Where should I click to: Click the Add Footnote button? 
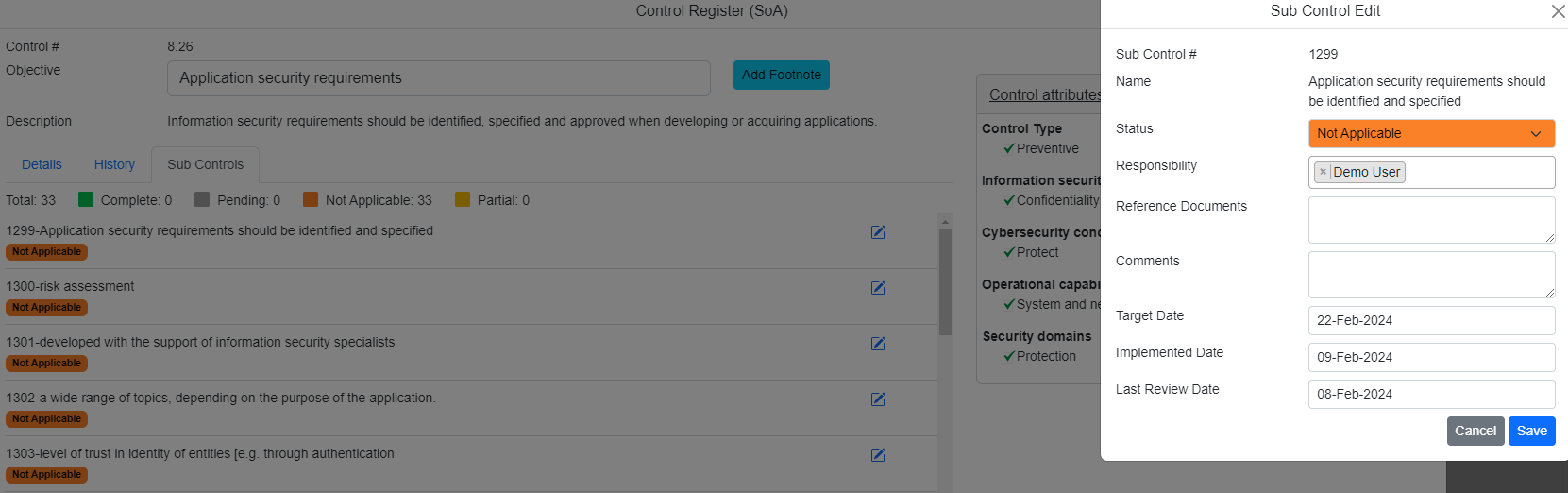click(x=781, y=76)
